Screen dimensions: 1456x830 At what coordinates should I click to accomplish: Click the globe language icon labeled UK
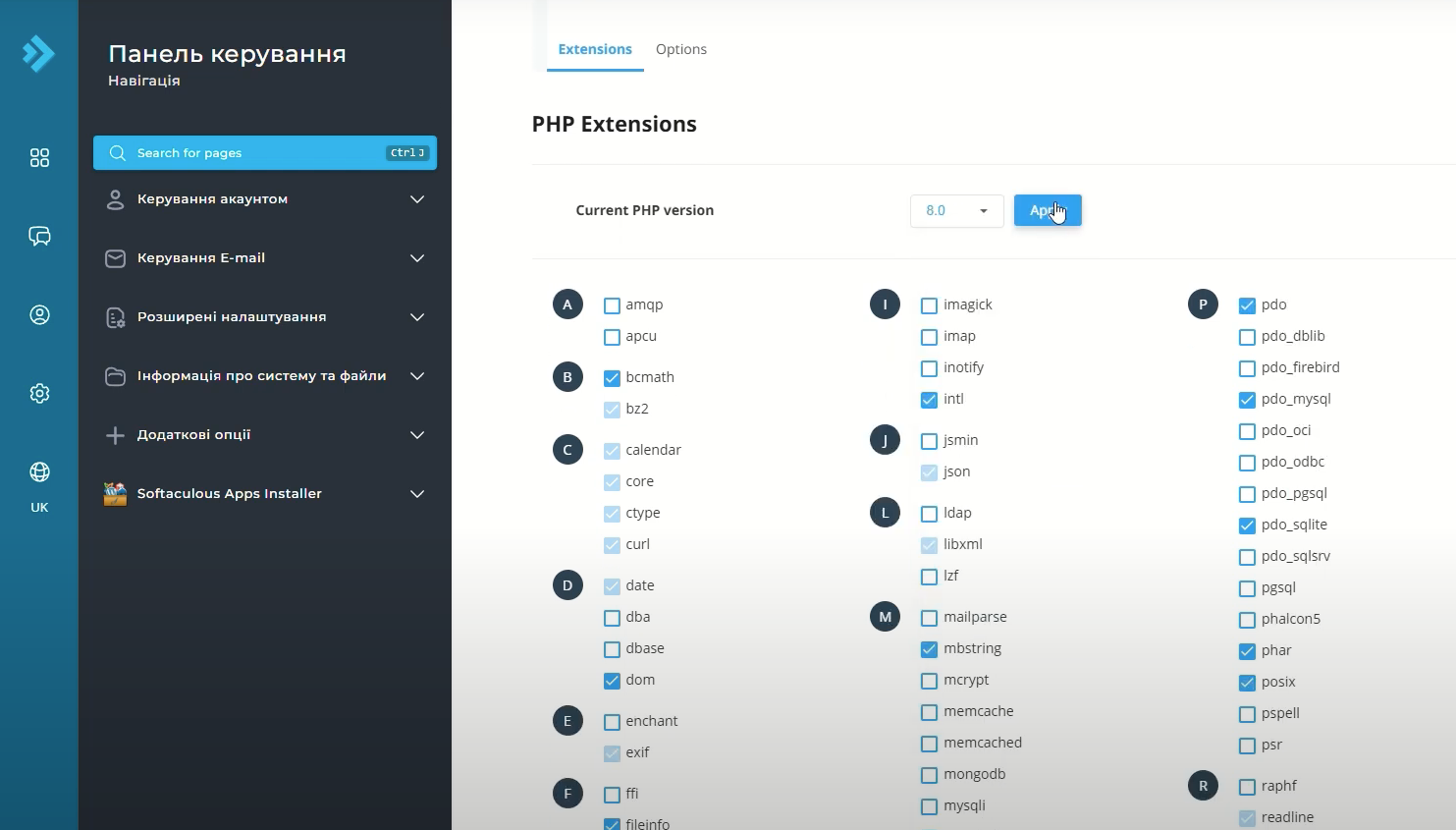39,472
